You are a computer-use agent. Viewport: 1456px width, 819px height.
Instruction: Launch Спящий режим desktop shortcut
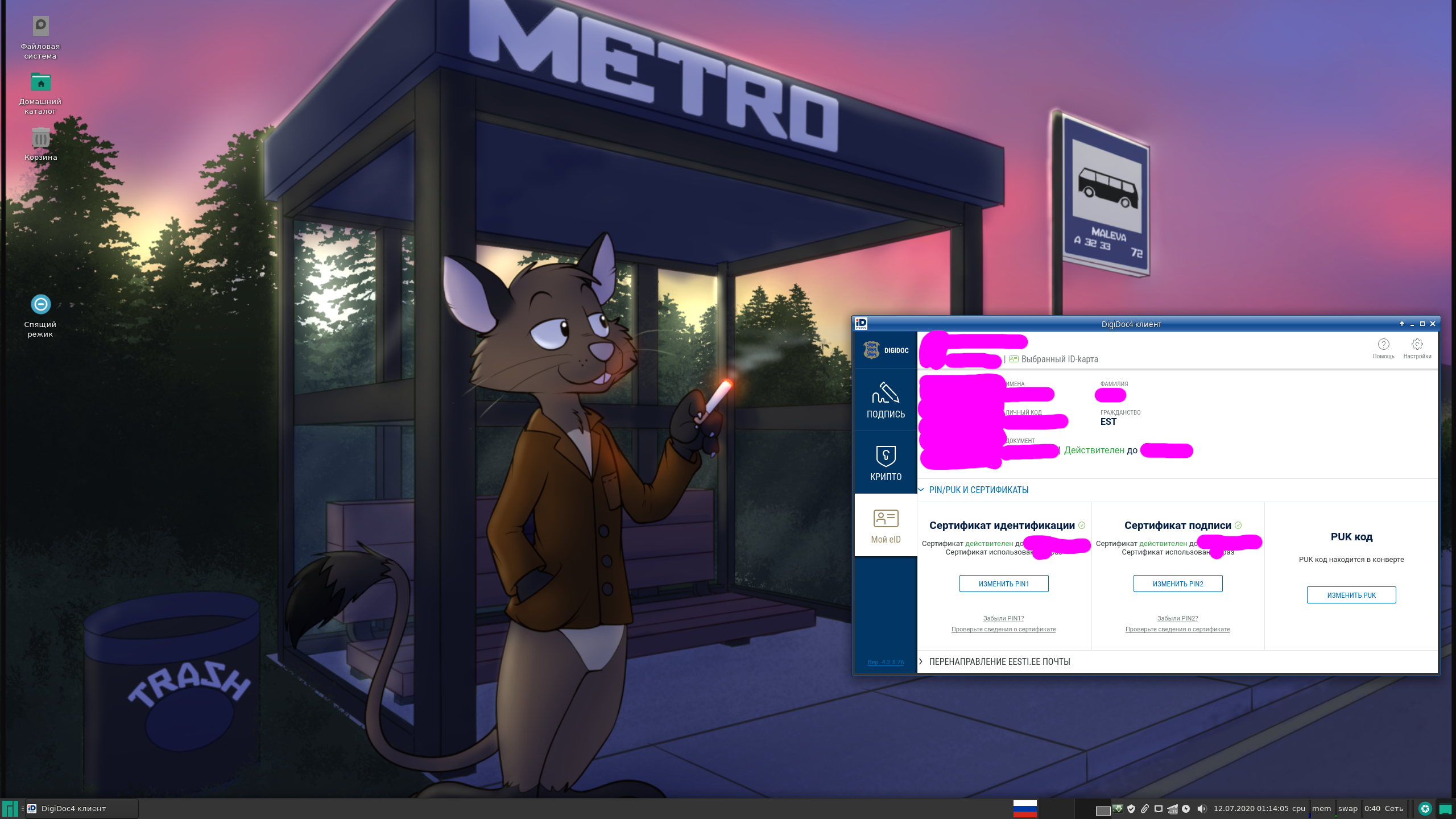click(40, 316)
